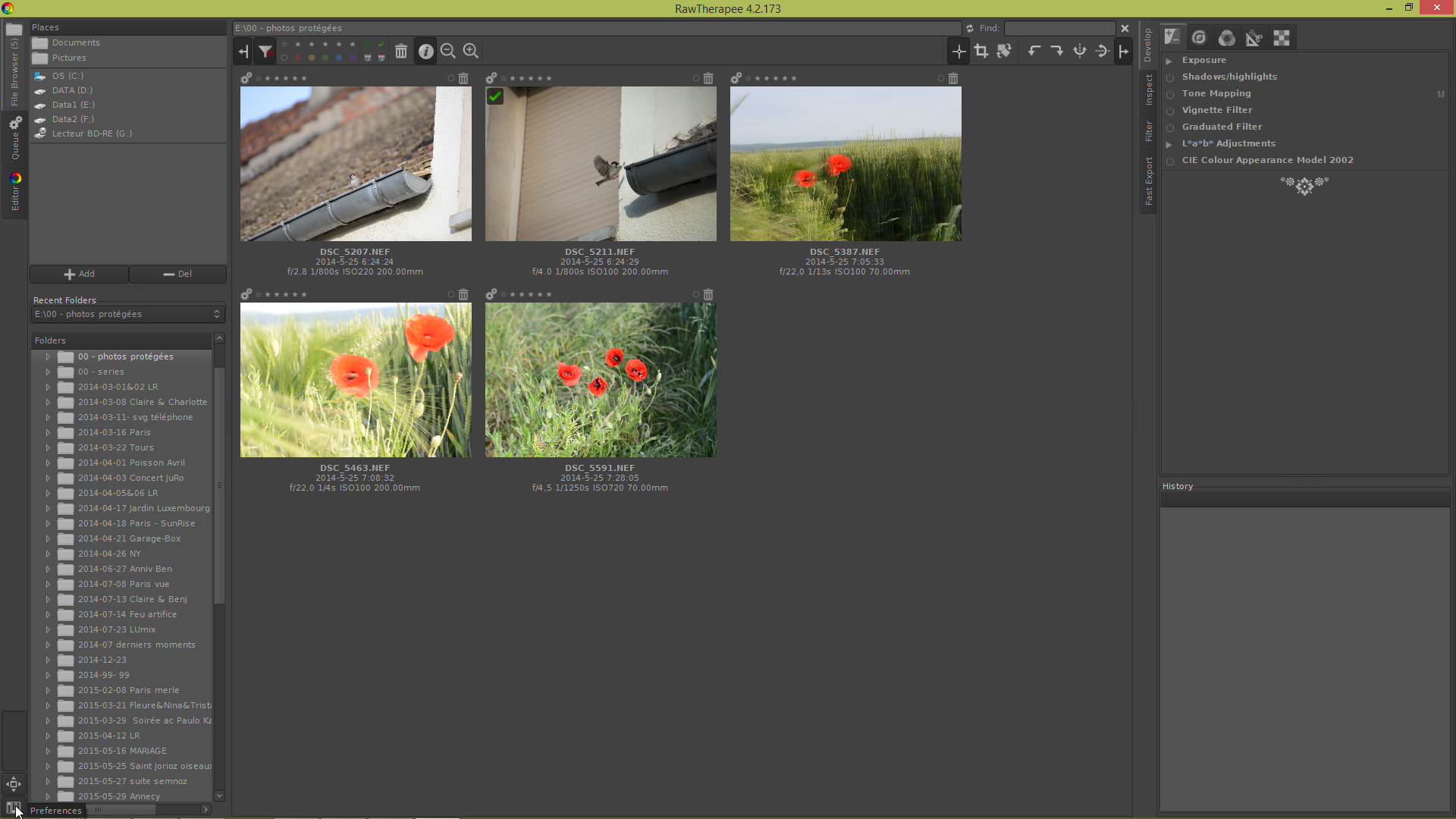
Task: Expand the Exposure tool section
Action: point(1169,61)
